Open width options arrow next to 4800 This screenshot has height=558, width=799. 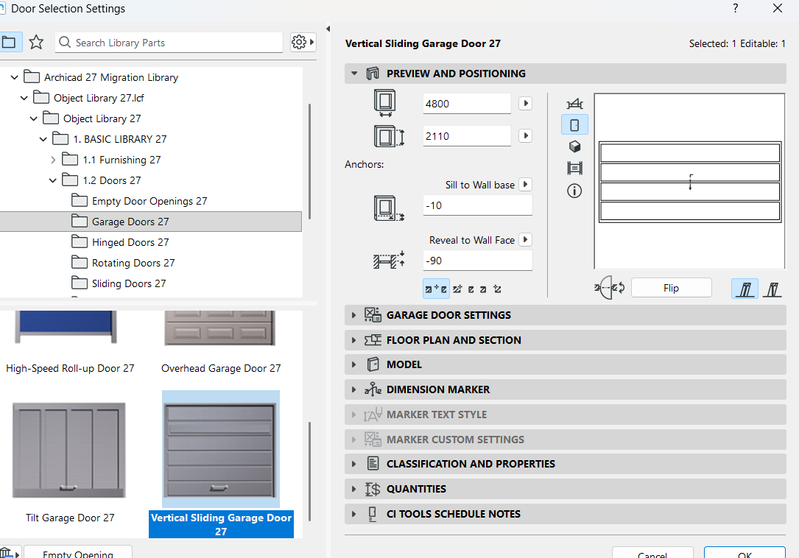(x=525, y=103)
